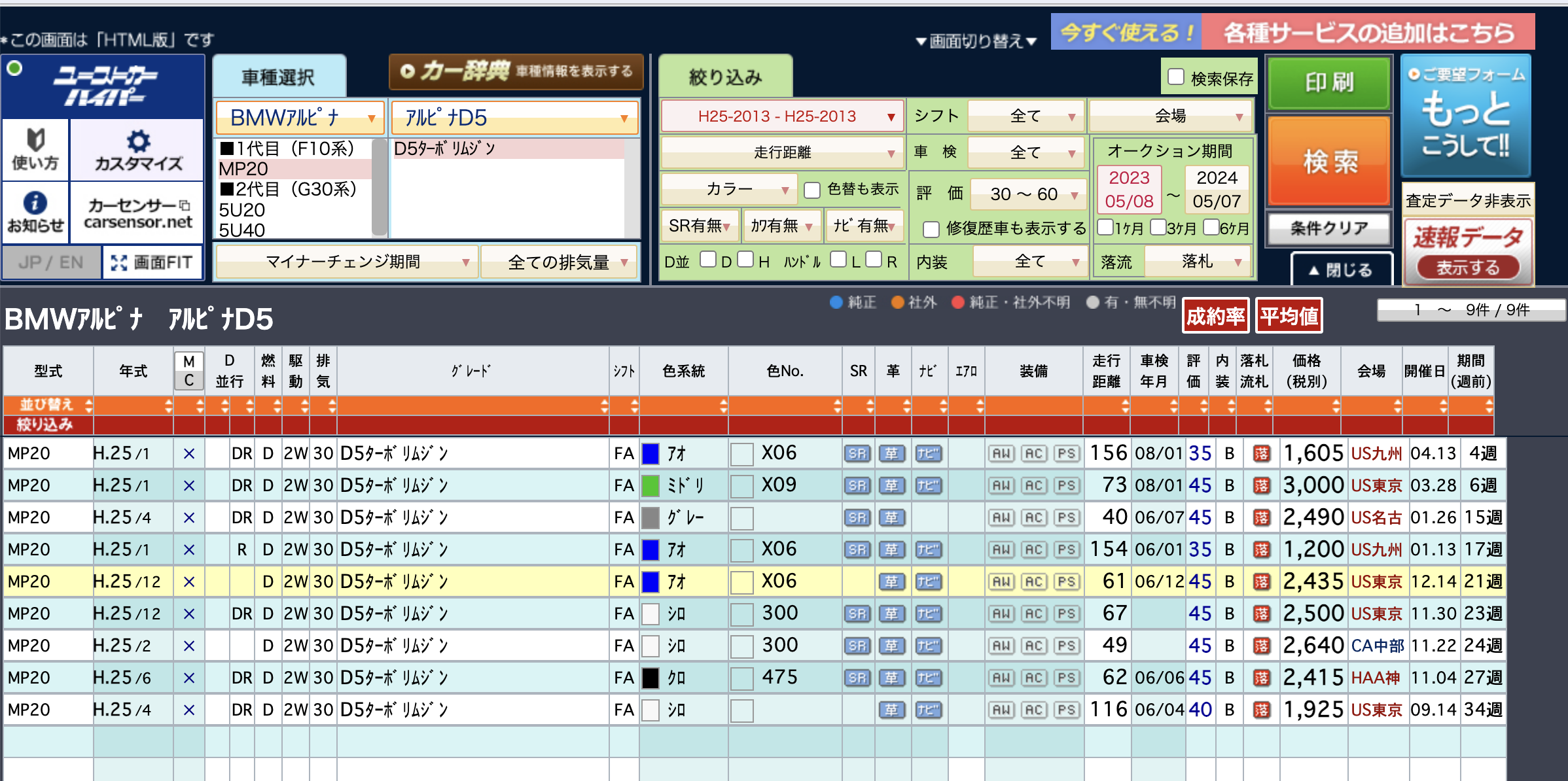Open the carsensor.net link
The height and width of the screenshot is (781, 1568).
click(x=137, y=213)
